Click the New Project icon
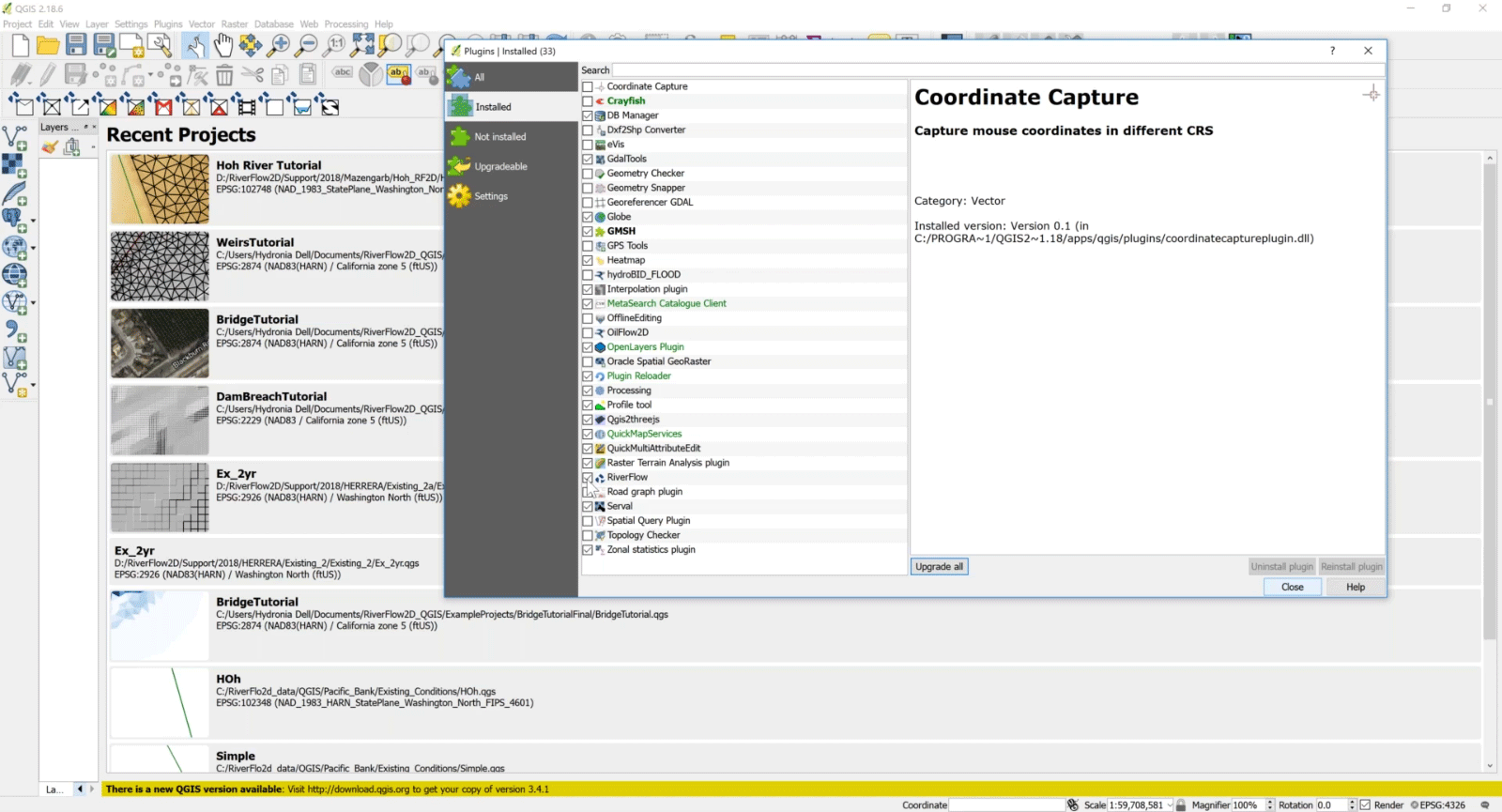1502x812 pixels. (x=21, y=45)
